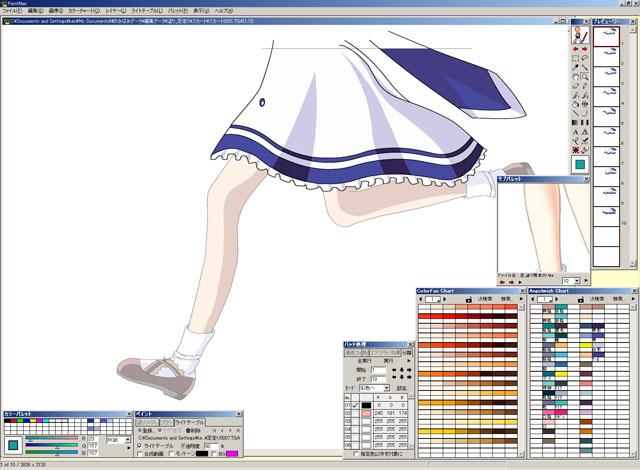Click the lock icon in ColorFan Chart
Viewport: 640px width, 470px height.
[x=469, y=299]
